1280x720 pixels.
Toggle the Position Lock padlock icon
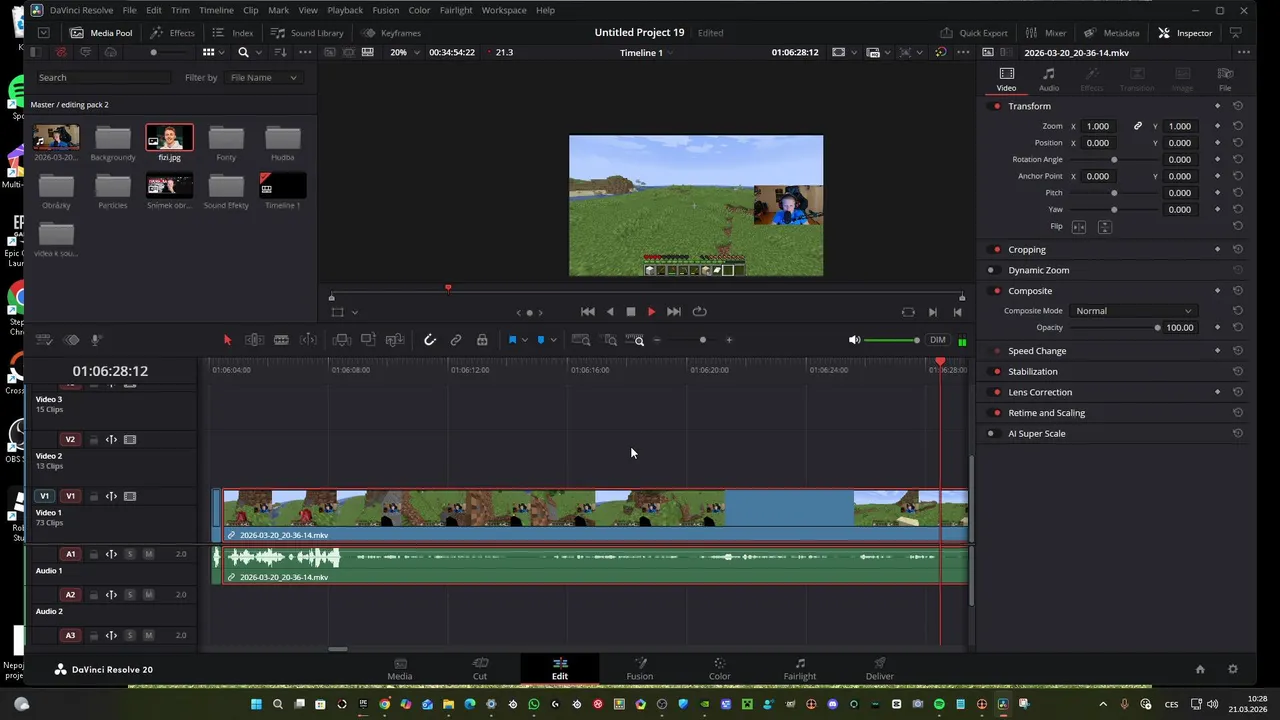click(x=482, y=340)
